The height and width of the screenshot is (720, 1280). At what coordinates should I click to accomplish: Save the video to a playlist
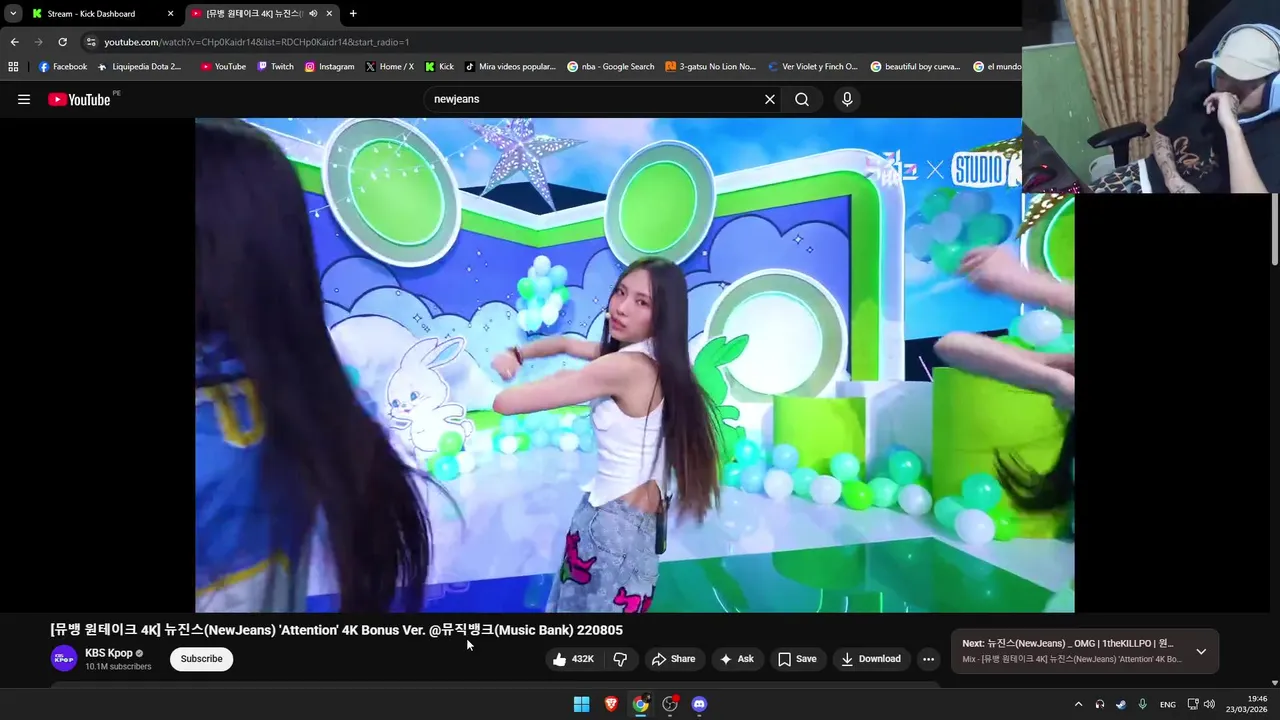[x=797, y=659]
